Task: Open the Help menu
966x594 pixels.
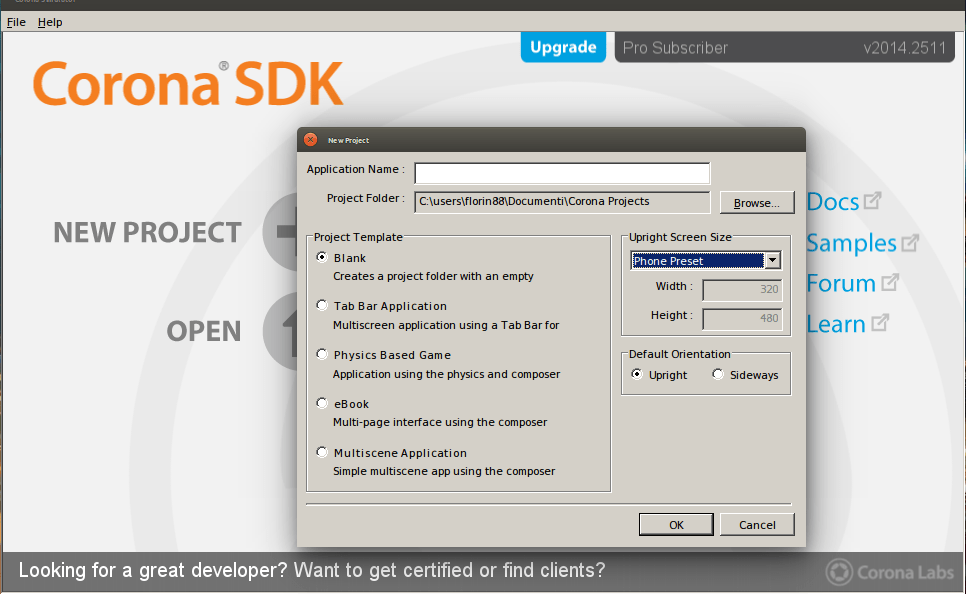Action: pyautogui.click(x=50, y=22)
